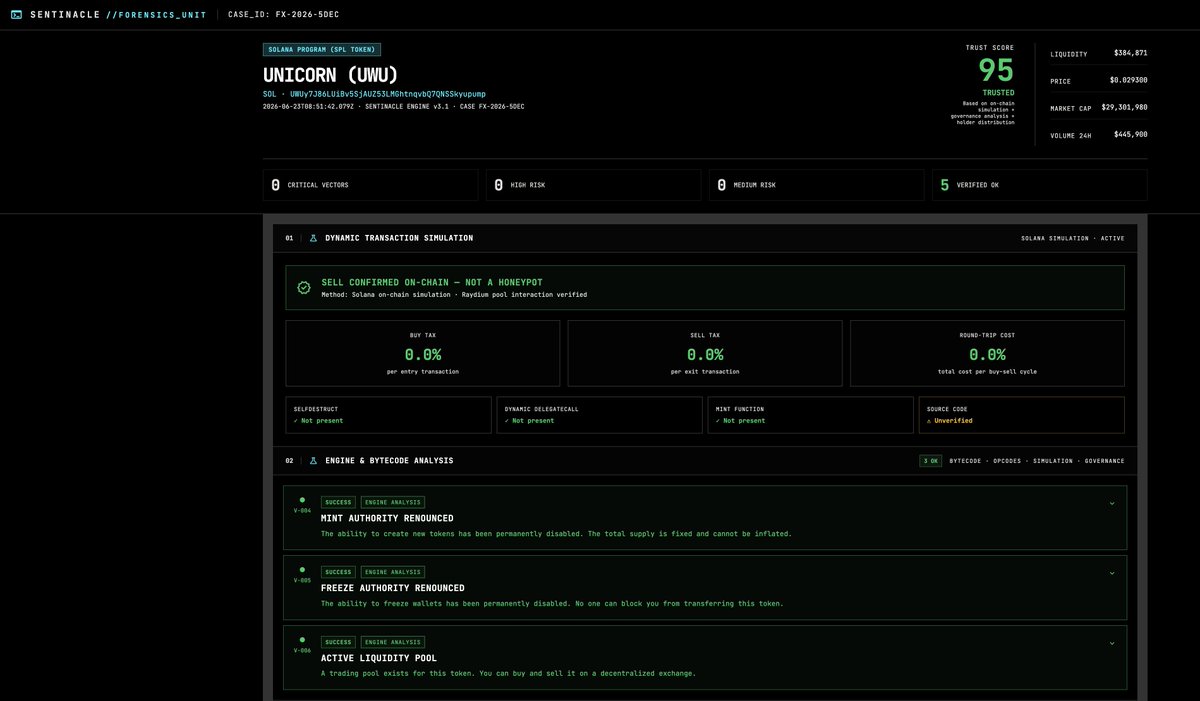This screenshot has width=1200, height=701.
Task: Click the BYTECODE · OPCODES · SIMULATION · GOVERNANCE label
Action: pyautogui.click(x=1037, y=461)
